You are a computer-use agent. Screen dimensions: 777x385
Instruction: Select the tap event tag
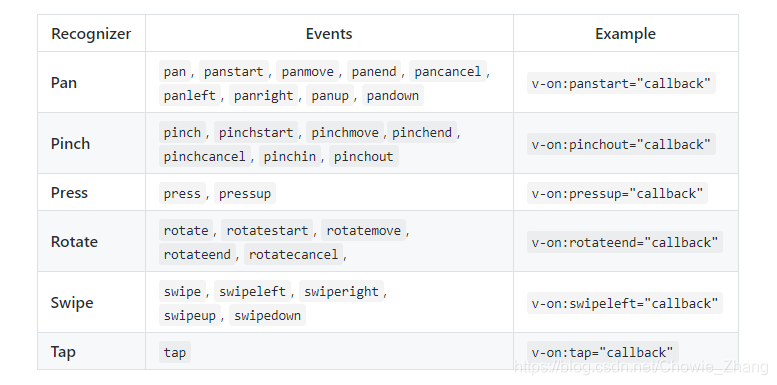click(175, 352)
